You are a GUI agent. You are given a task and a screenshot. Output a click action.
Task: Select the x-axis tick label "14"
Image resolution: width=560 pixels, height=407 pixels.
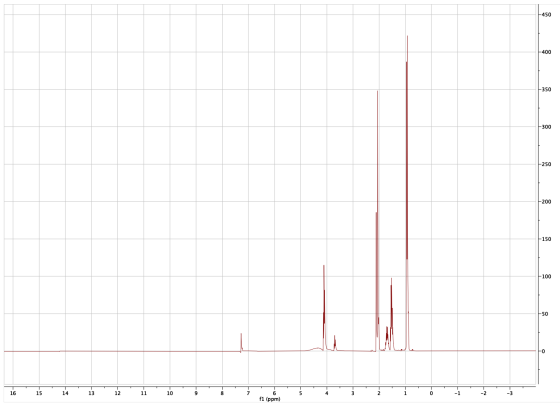pos(65,393)
